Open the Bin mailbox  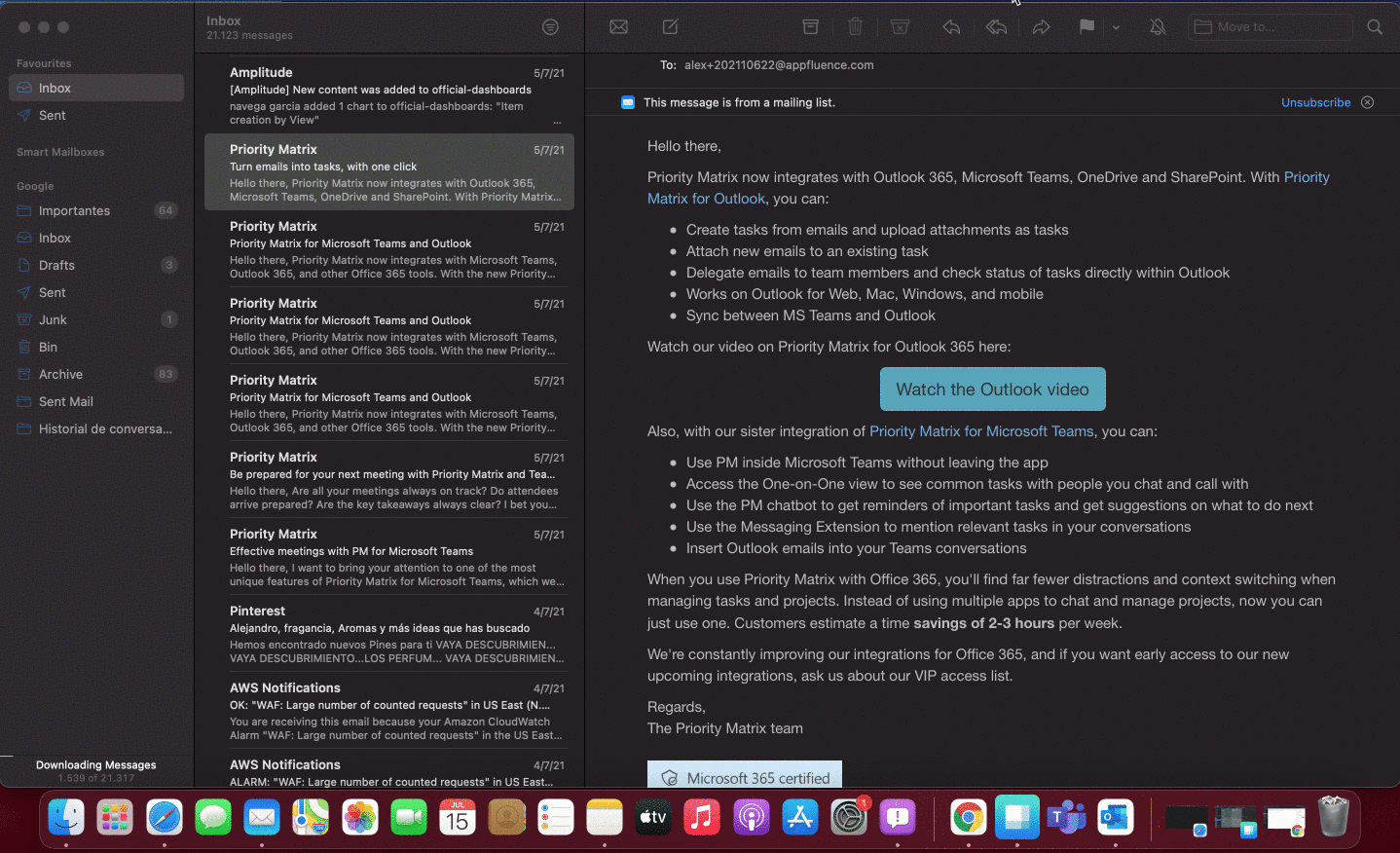coord(96,347)
